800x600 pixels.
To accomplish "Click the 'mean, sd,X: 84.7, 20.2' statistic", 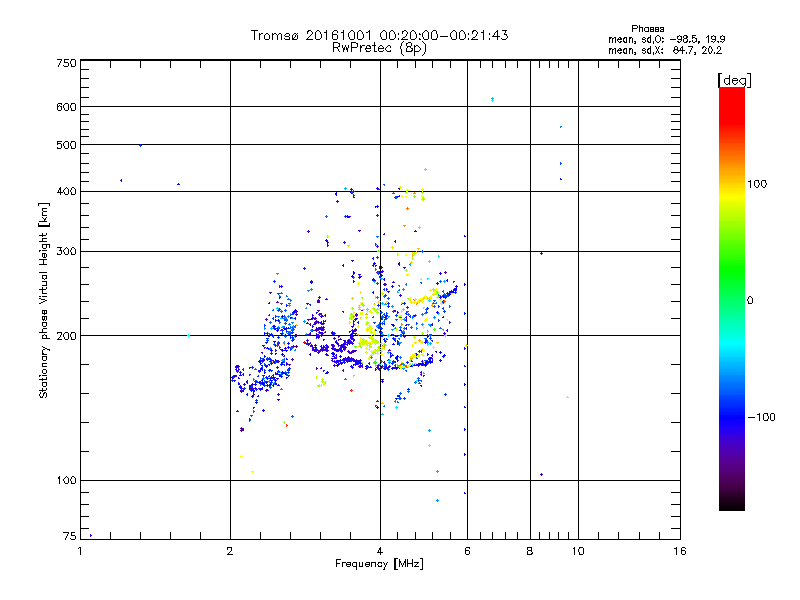I will 665,50.
